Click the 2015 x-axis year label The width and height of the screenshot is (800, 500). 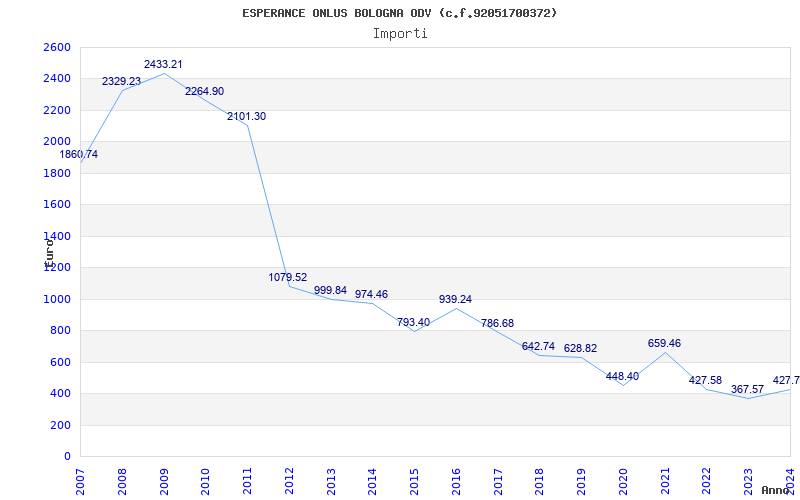[414, 481]
